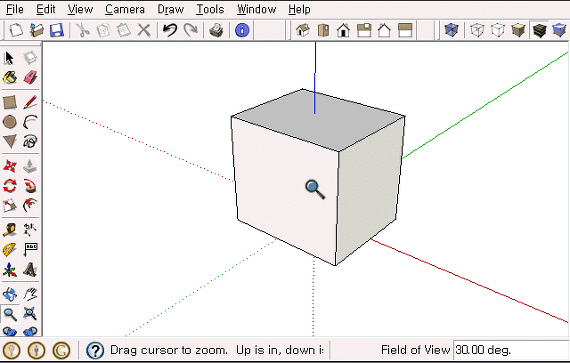Open the Camera menu
The height and width of the screenshot is (363, 570).
pyautogui.click(x=125, y=9)
